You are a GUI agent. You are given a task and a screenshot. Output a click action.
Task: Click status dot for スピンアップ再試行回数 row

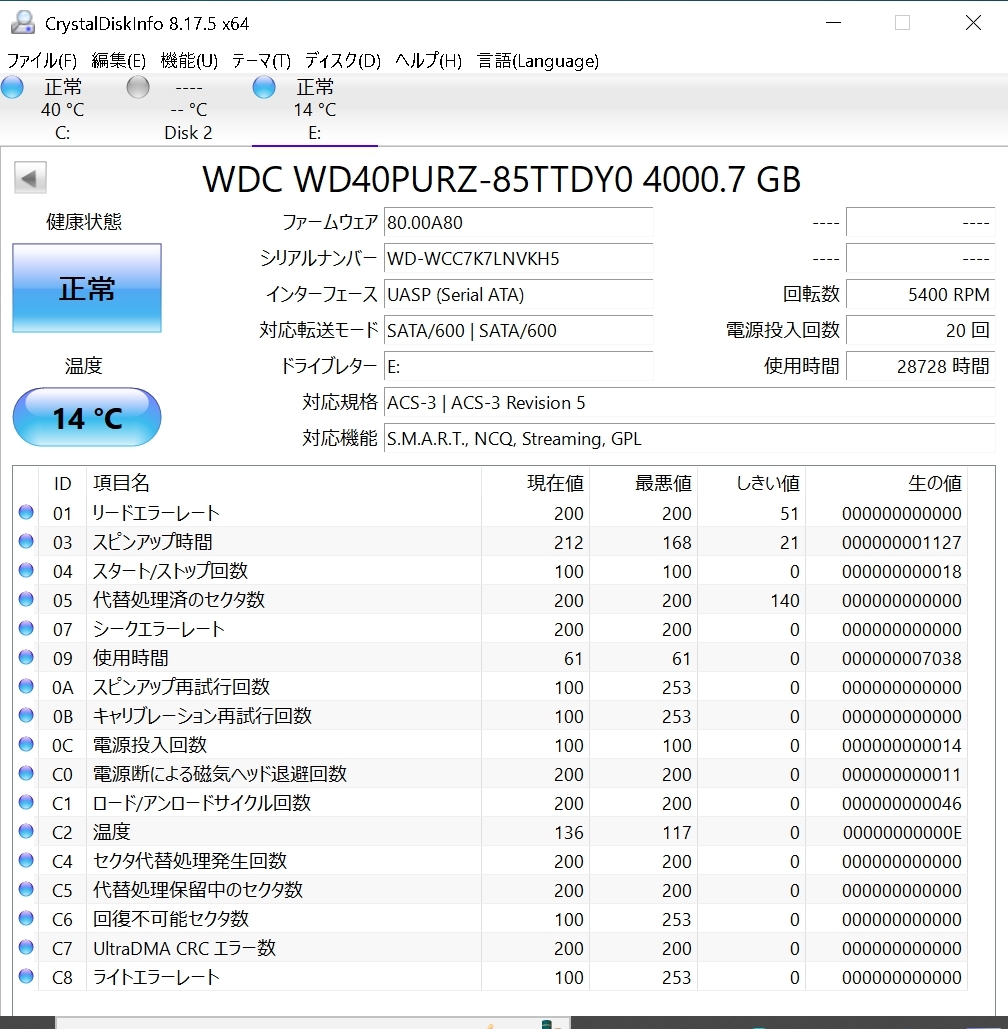[x=26, y=686]
